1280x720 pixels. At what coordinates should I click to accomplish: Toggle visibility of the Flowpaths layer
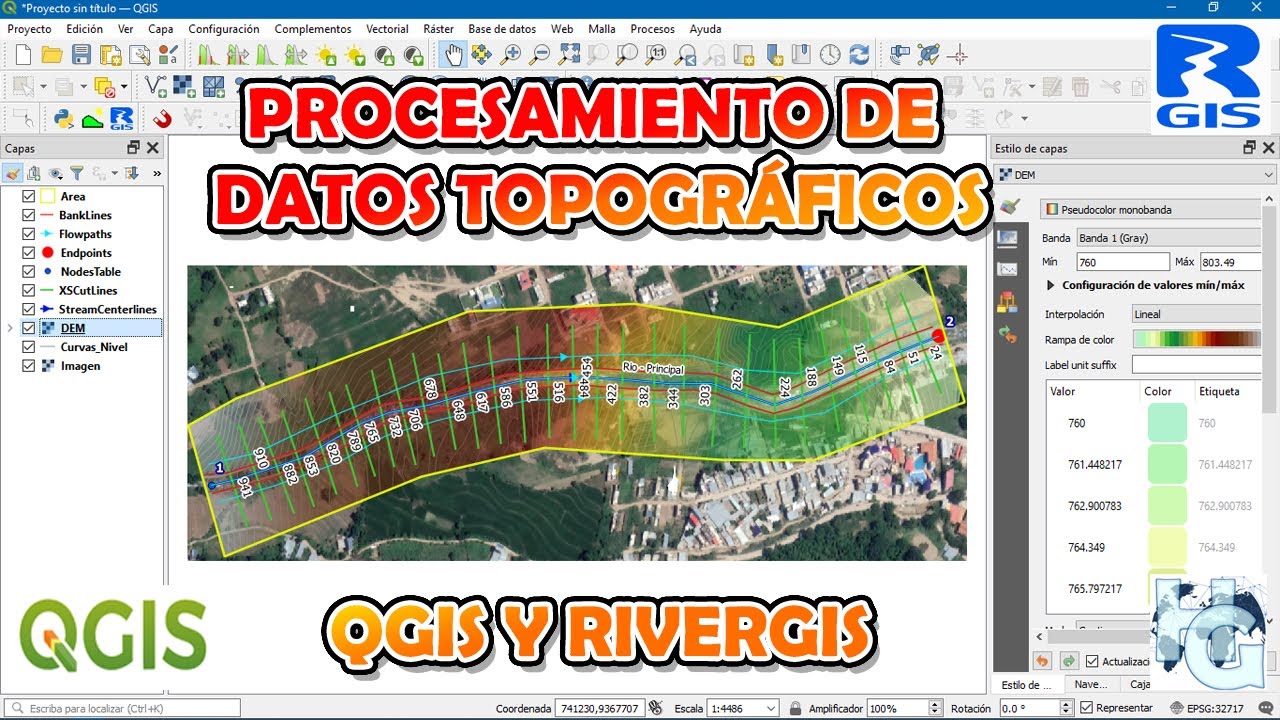pos(28,234)
